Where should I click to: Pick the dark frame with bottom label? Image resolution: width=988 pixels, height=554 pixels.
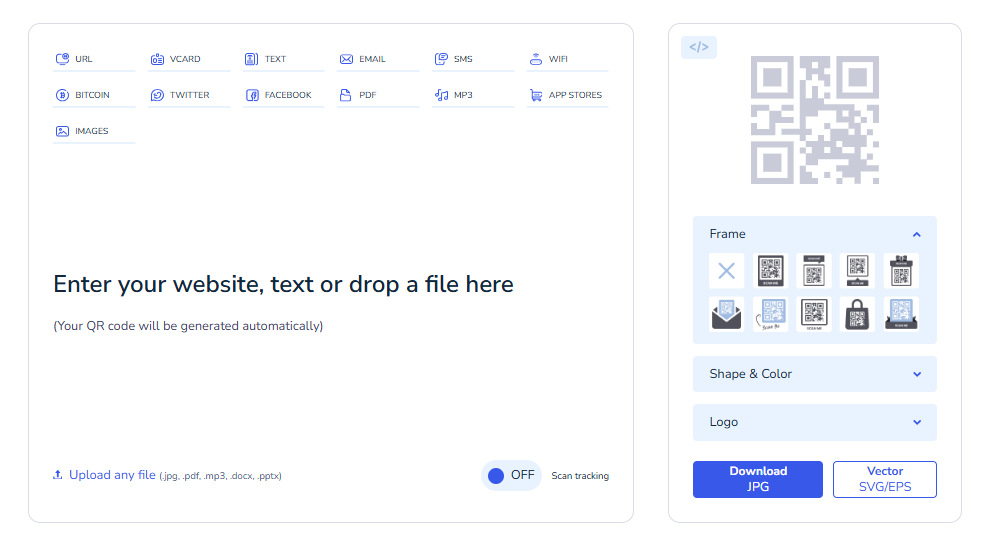tap(770, 270)
